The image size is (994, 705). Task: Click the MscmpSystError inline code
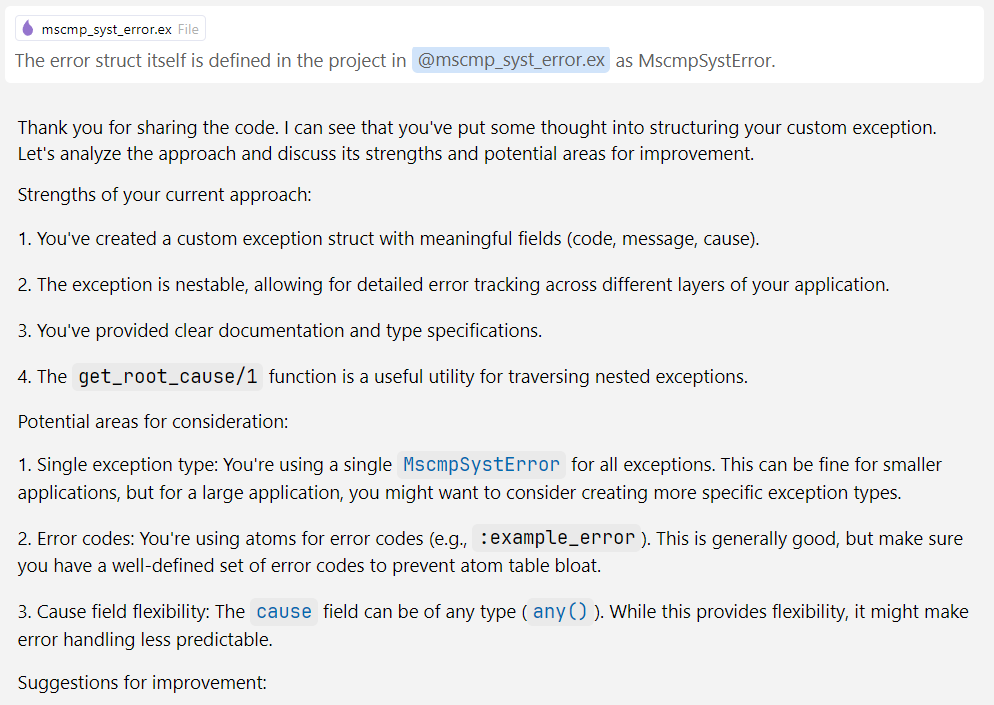pos(482,465)
